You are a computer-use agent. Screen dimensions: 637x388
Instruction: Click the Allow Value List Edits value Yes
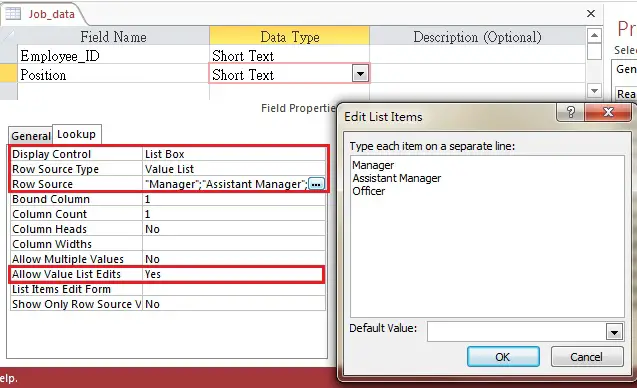click(x=234, y=274)
